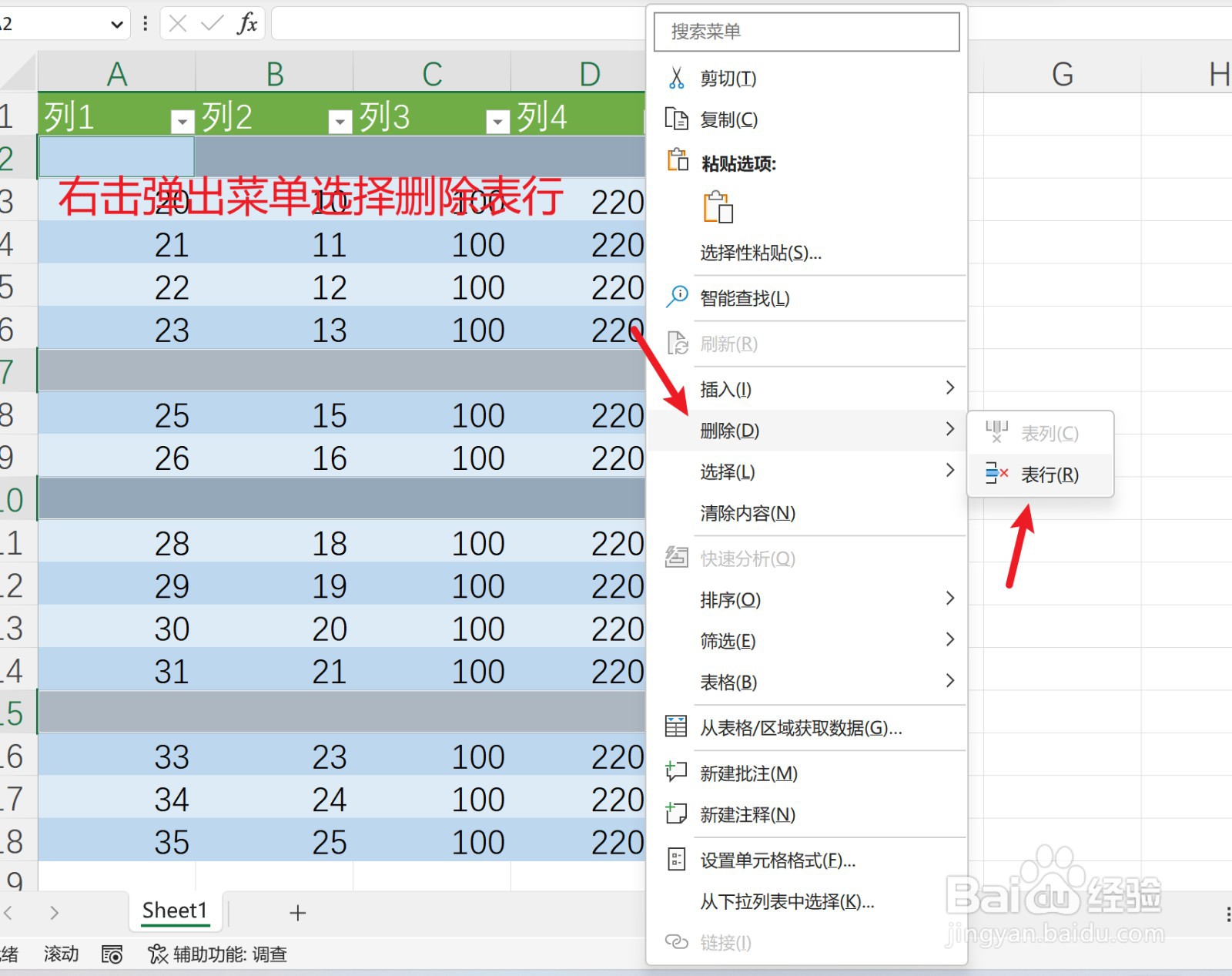Open Smart Lookup via the 智能查找 magnifier icon

coord(677,298)
